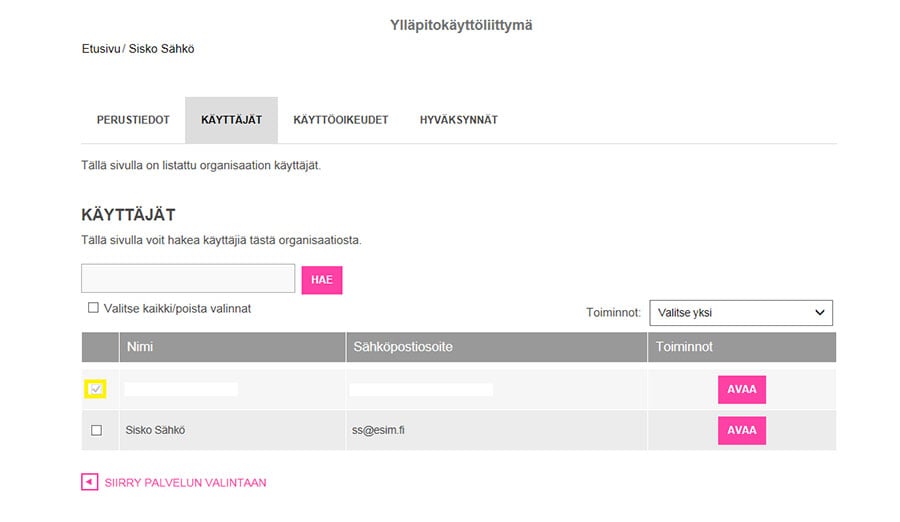Viewport: 900px width, 522px height.
Task: Click AVAA button in first user row
Action: (742, 389)
